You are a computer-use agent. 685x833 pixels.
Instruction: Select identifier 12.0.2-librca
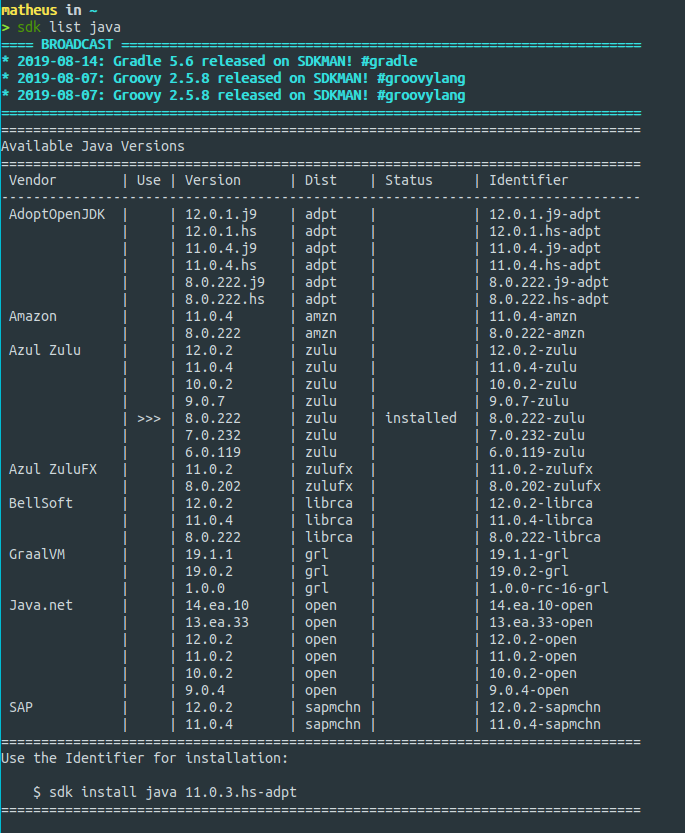(x=540, y=503)
